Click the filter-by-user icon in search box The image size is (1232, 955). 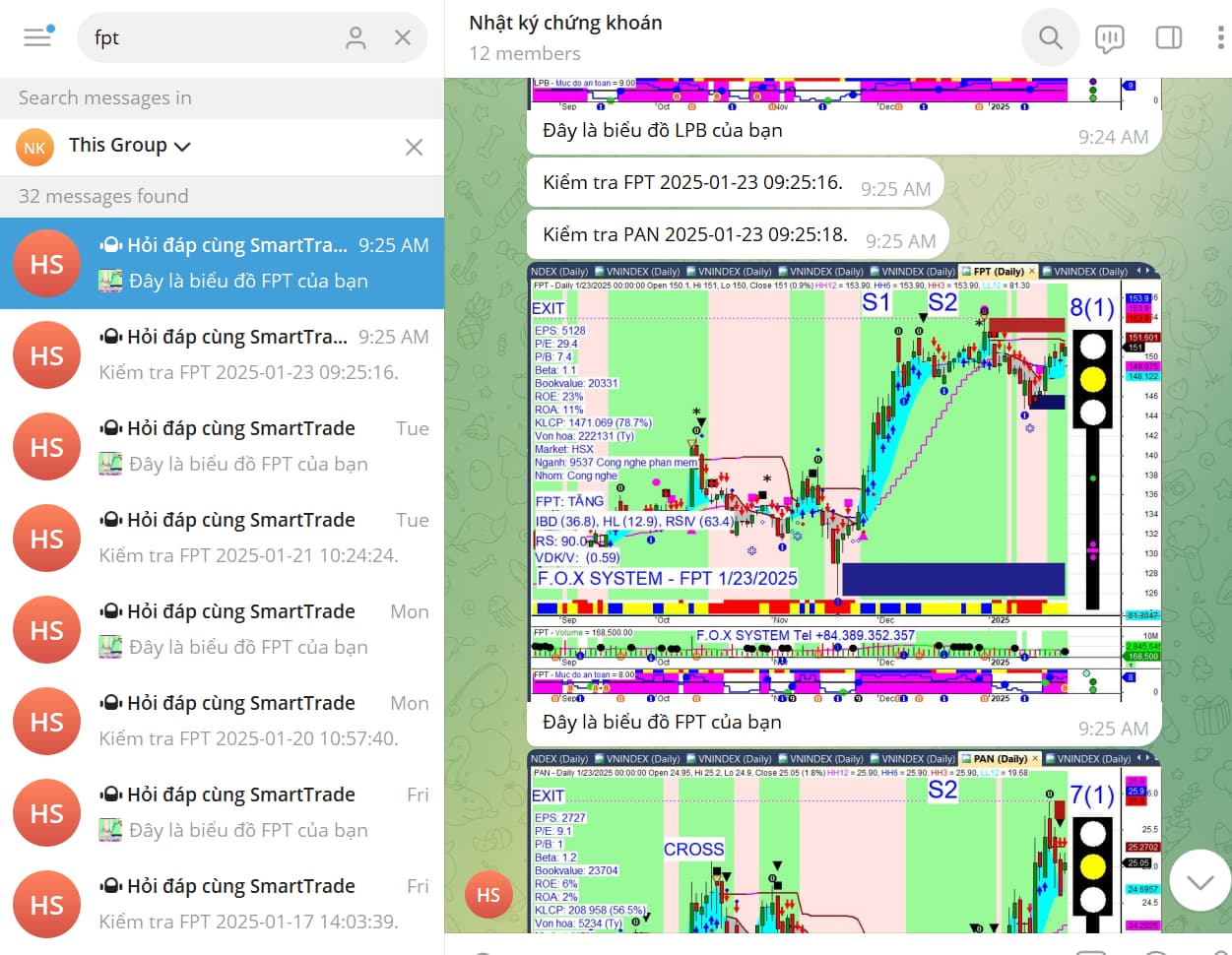point(356,37)
